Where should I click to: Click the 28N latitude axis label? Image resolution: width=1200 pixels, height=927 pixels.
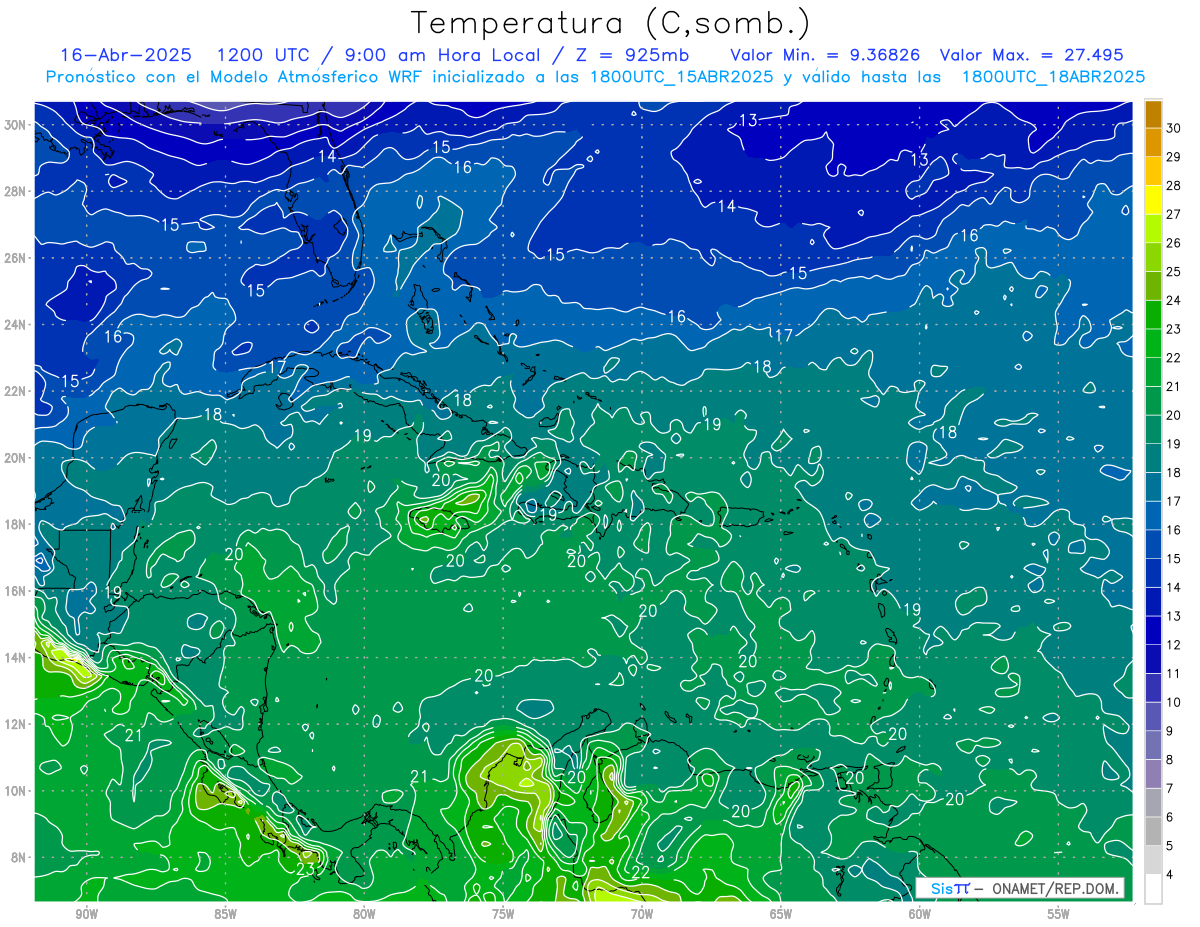pos(15,191)
